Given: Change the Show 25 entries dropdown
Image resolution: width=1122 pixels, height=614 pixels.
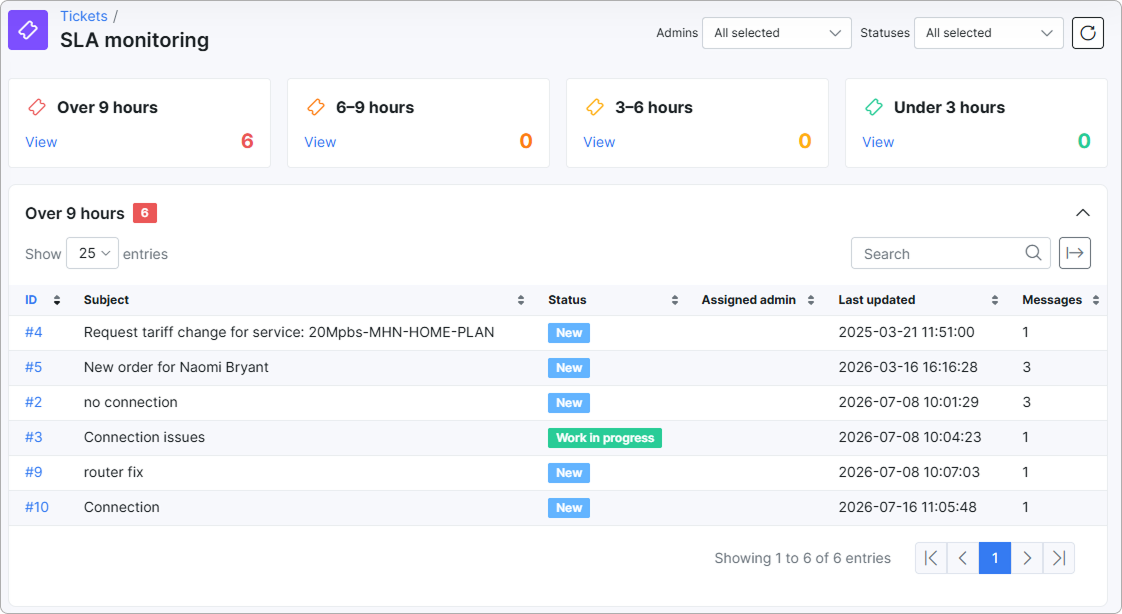Looking at the screenshot, I should 92,253.
